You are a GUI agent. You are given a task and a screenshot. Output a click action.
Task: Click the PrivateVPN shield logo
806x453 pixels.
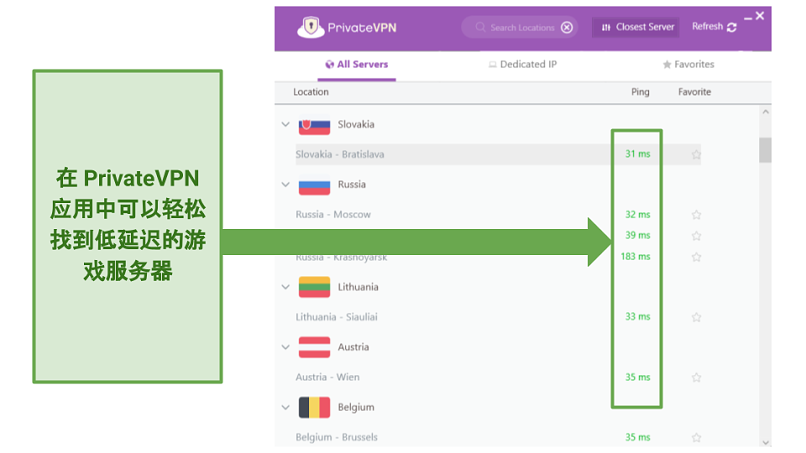(310, 27)
